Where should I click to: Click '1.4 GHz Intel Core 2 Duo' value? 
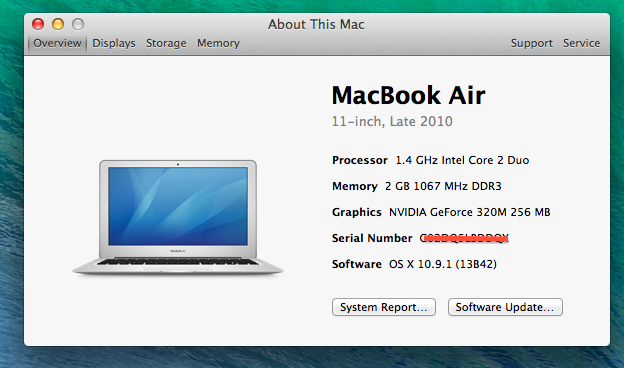pos(462,160)
